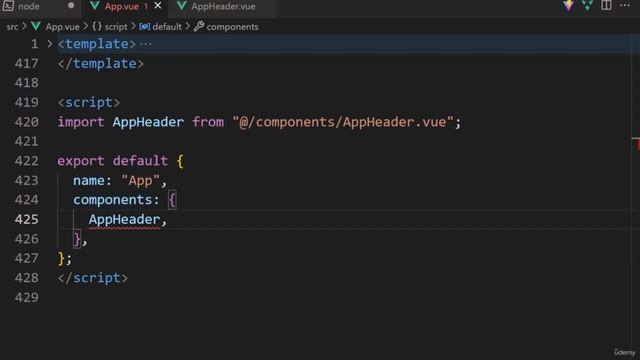Expand the folded template block on line 1

click(50, 44)
